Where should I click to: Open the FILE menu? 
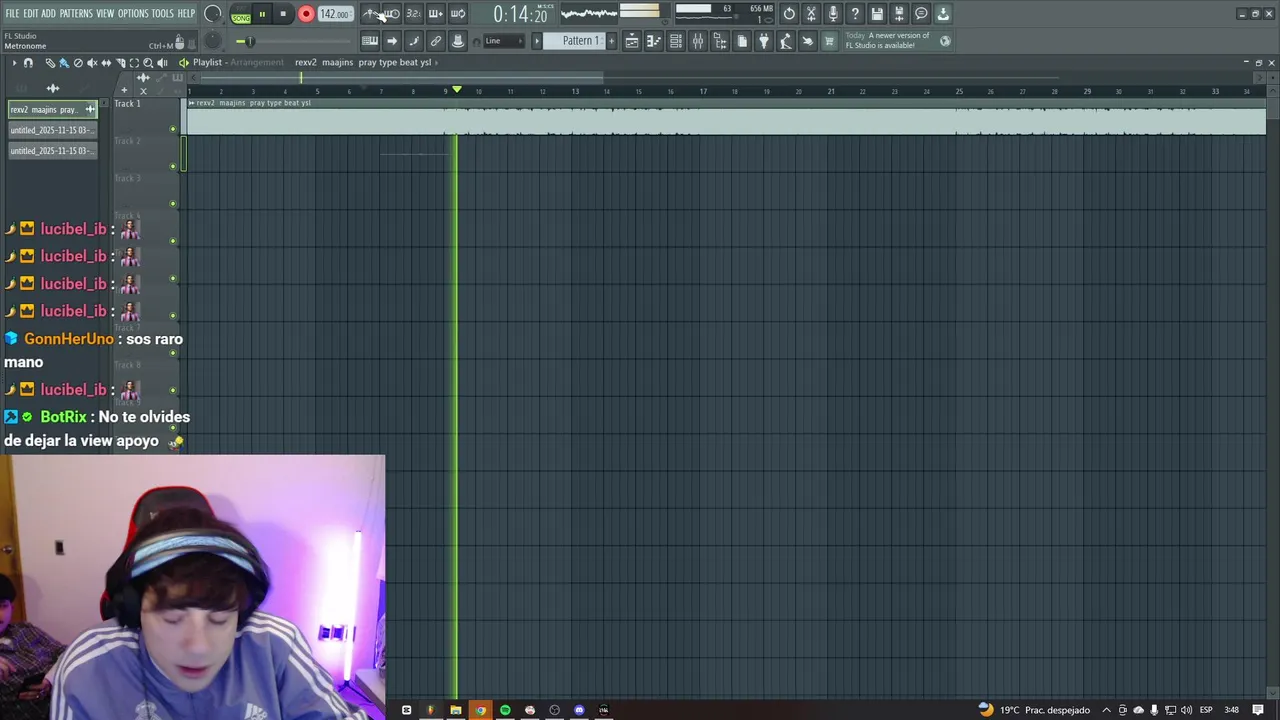point(12,13)
